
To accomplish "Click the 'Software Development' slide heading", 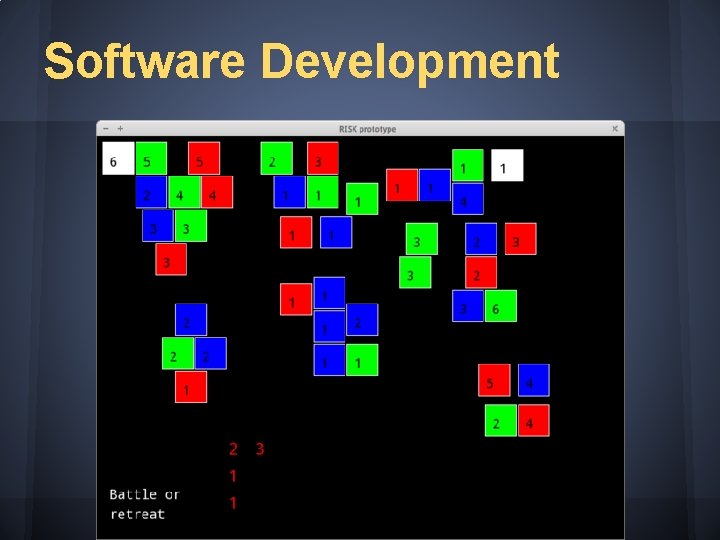I will point(302,62).
